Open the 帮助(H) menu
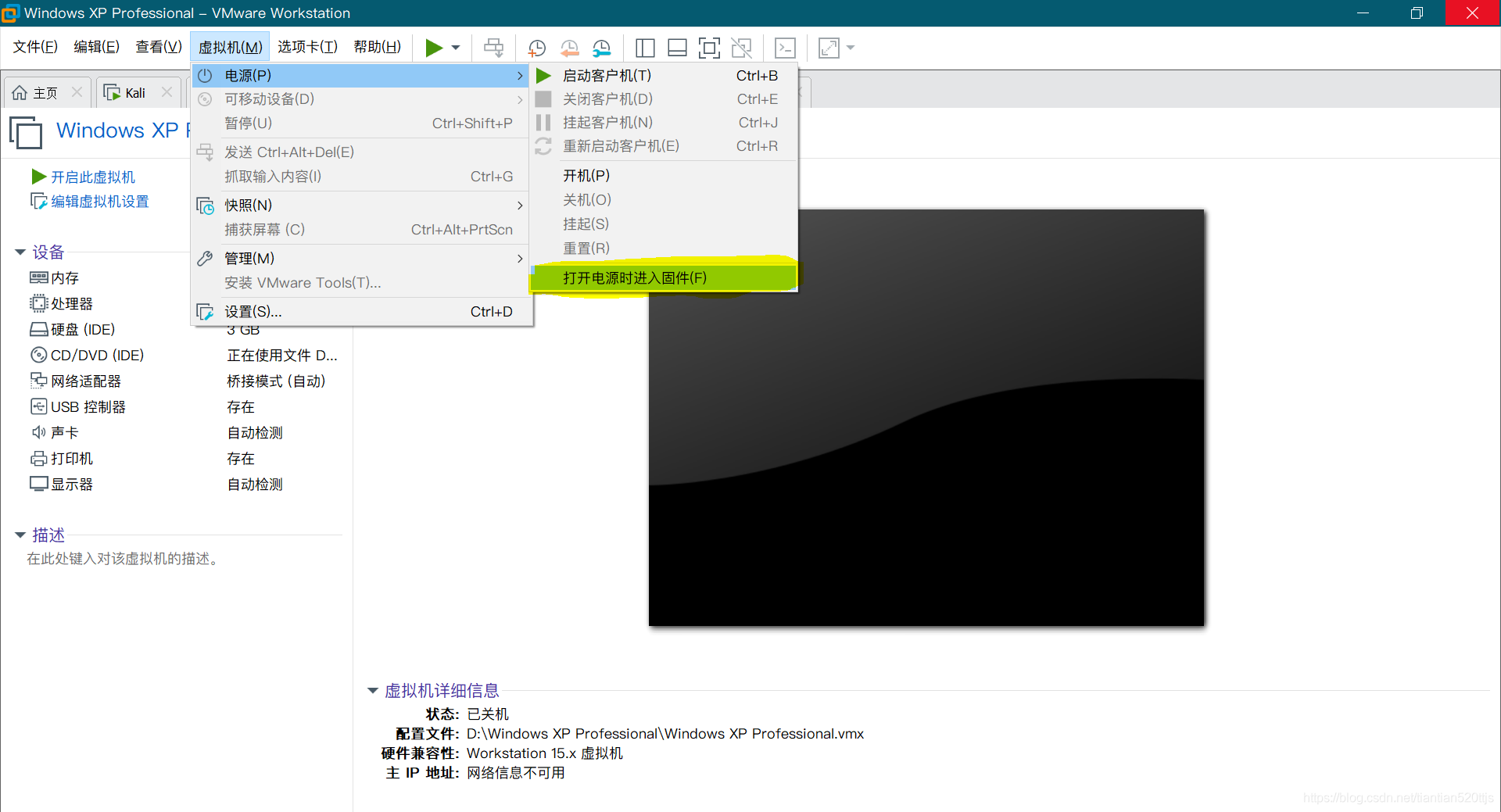This screenshot has height=812, width=1501. pos(377,47)
